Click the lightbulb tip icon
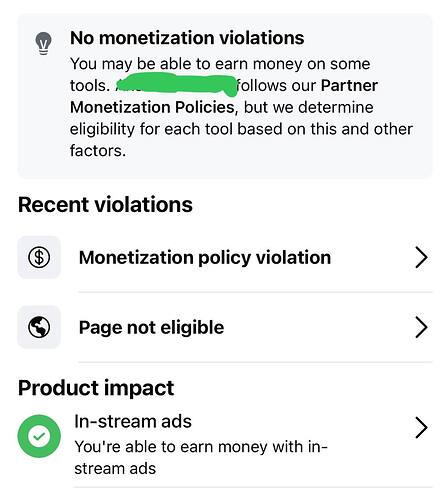444x500 pixels. coord(43,43)
